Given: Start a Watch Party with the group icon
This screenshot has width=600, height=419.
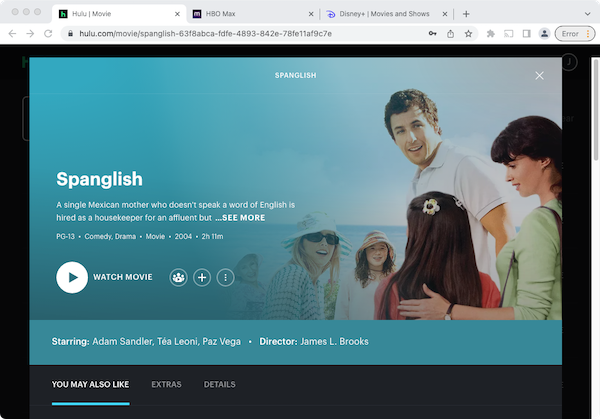Looking at the screenshot, I should click(178, 277).
